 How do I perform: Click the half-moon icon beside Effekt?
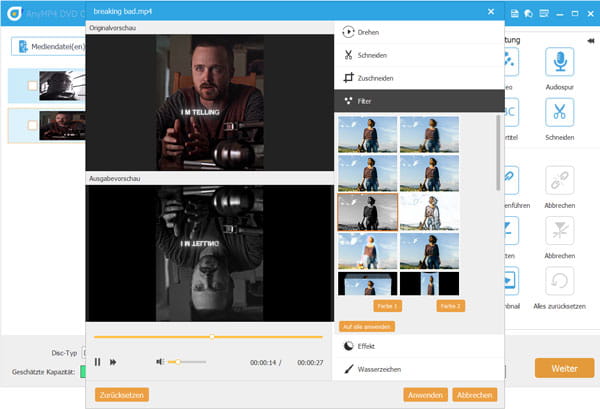348,346
